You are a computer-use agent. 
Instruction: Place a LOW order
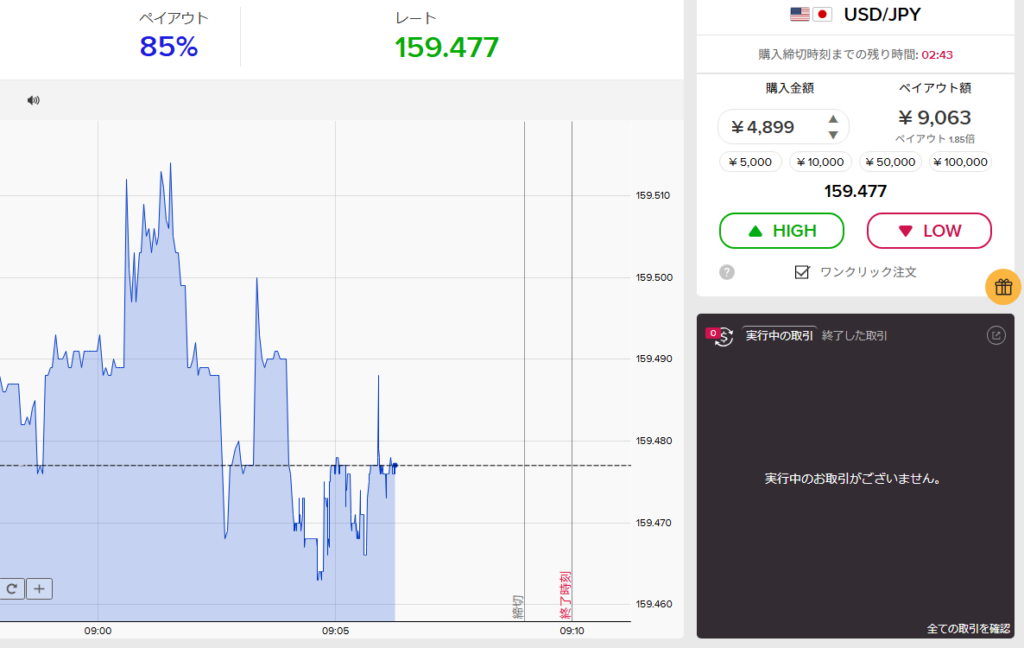(928, 231)
